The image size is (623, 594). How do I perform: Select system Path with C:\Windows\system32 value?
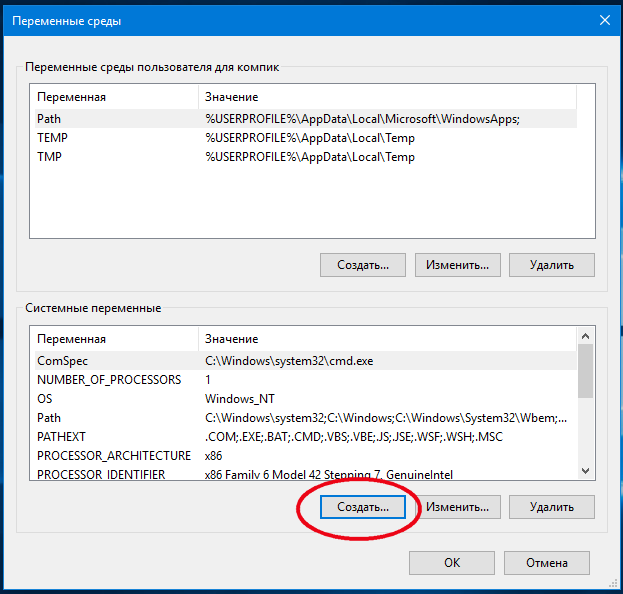306,418
